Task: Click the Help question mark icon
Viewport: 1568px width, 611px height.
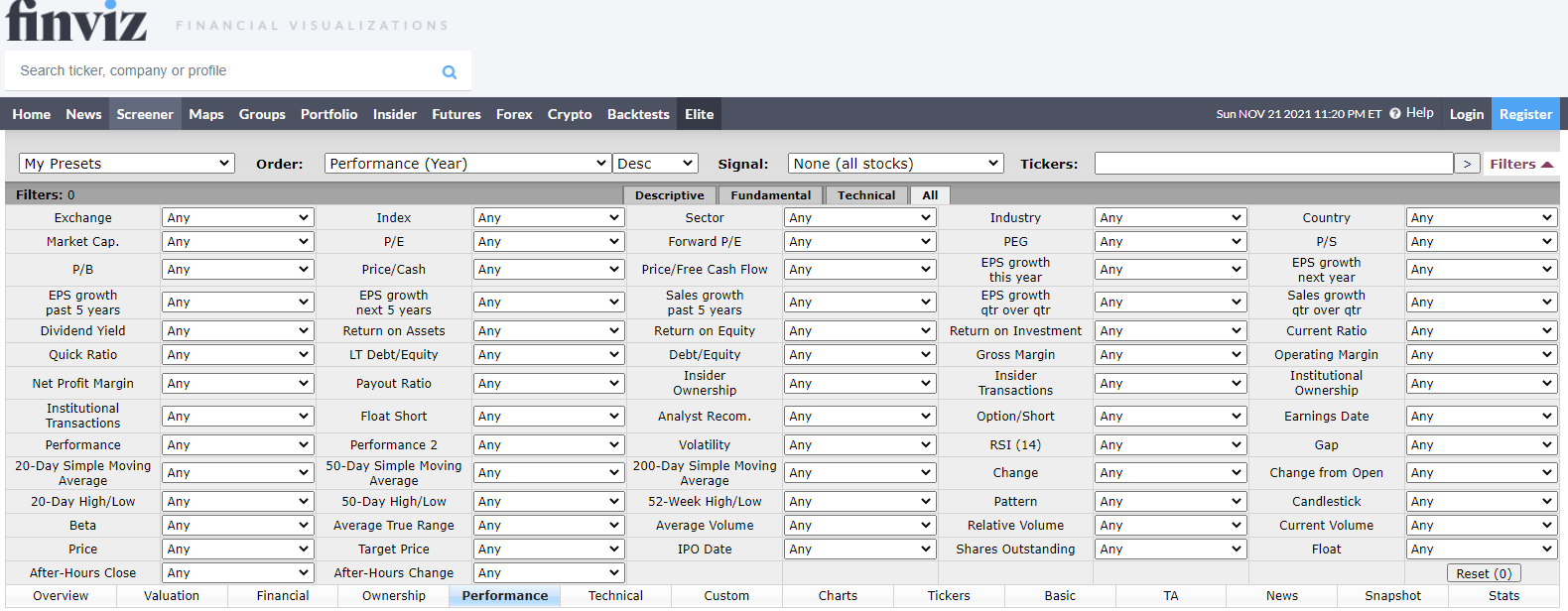Action: [x=1395, y=113]
